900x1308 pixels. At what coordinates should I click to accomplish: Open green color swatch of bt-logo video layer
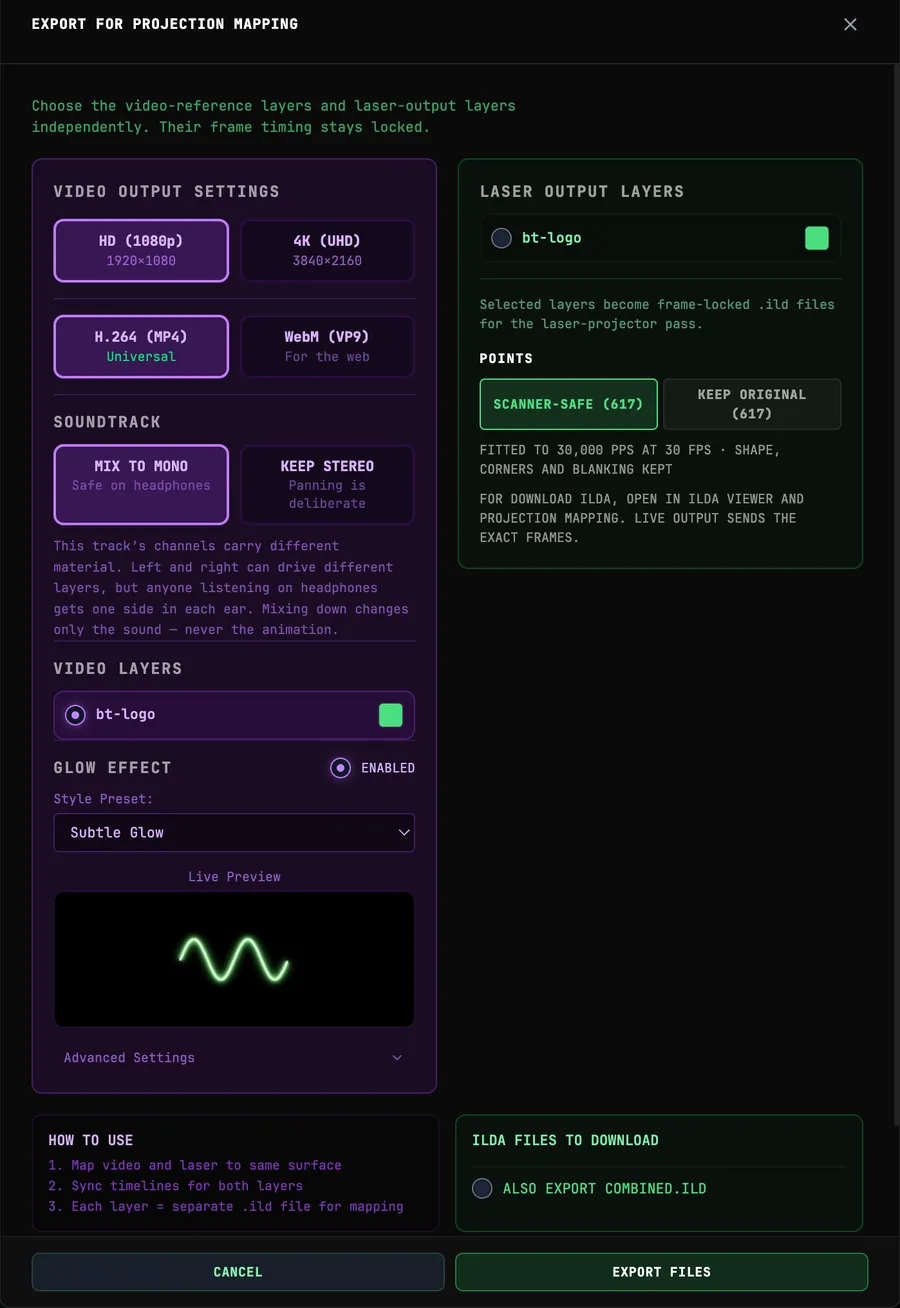coord(391,715)
